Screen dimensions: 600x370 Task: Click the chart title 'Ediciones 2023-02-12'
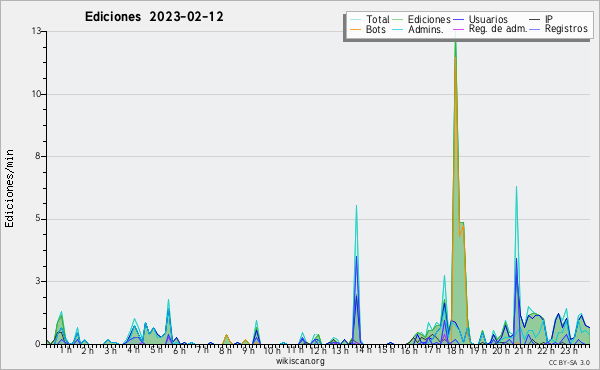pos(154,17)
